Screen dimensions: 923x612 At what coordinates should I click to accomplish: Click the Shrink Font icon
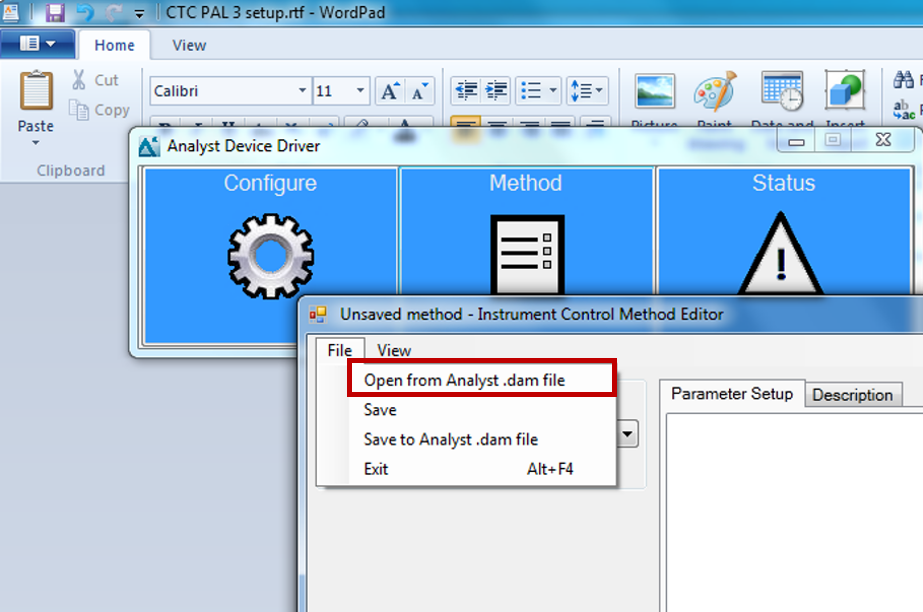point(420,91)
